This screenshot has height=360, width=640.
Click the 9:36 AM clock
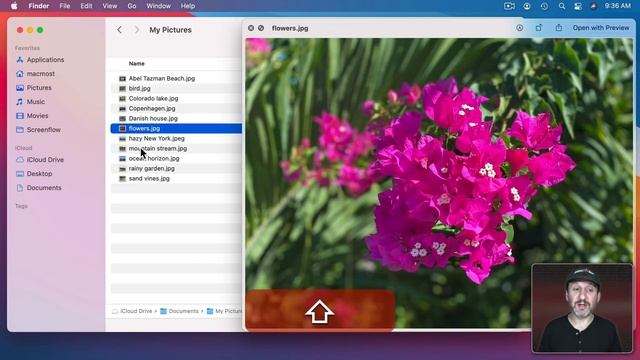[x=618, y=6]
